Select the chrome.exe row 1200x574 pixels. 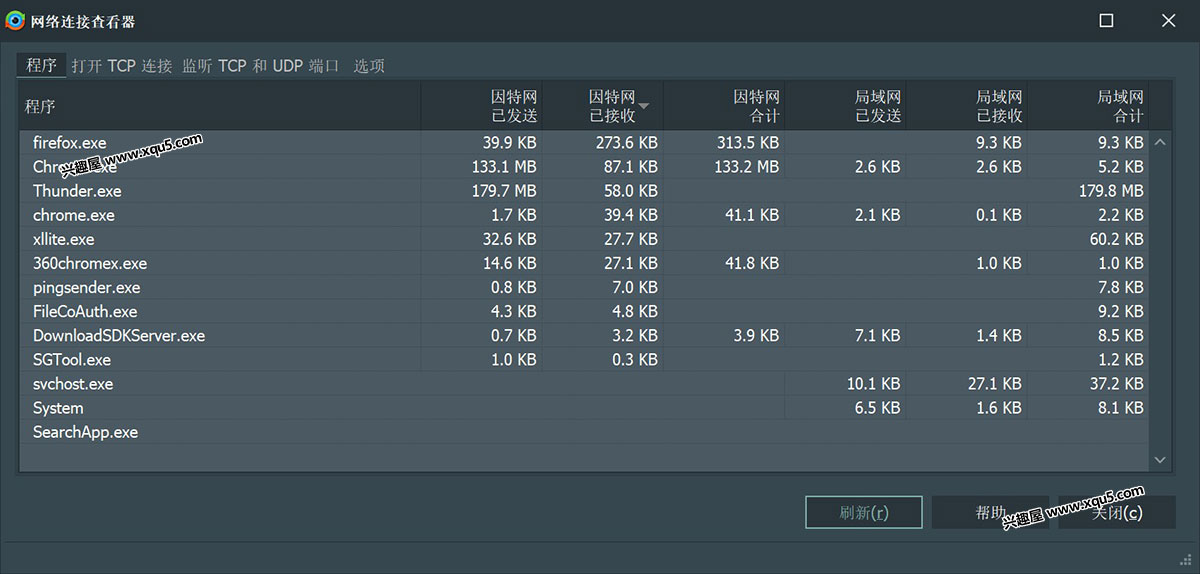pos(584,215)
